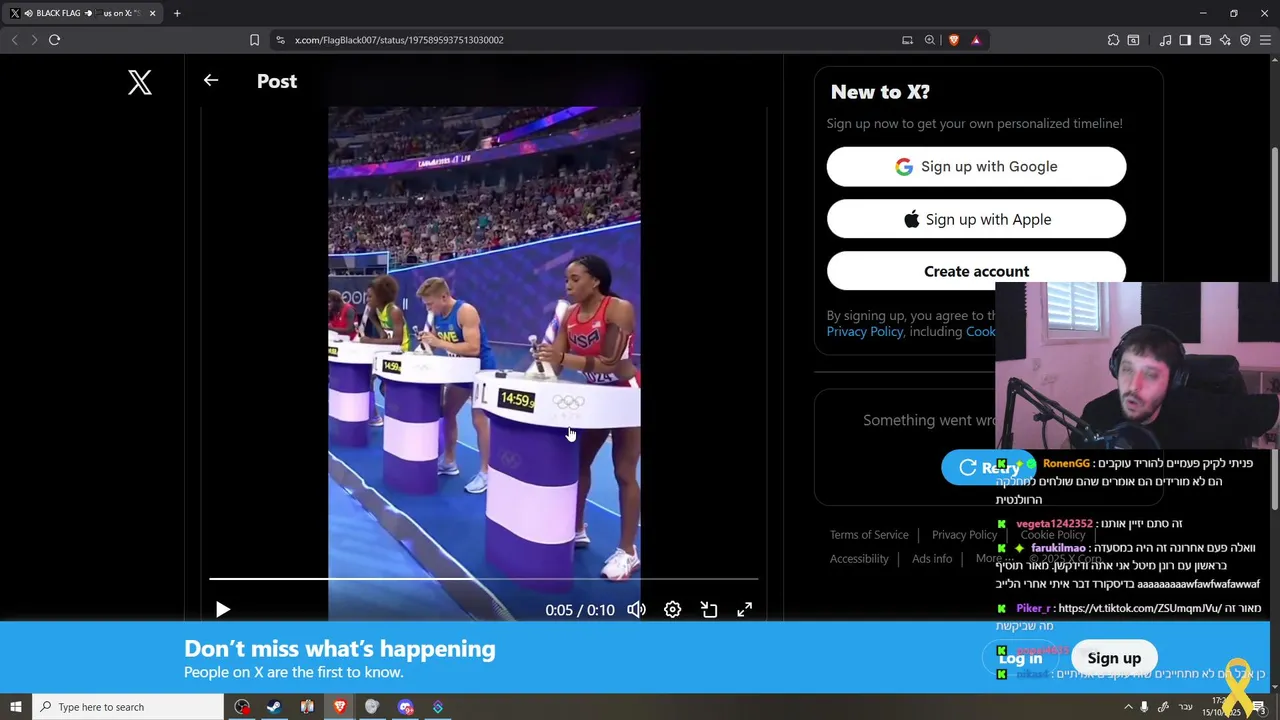Screen dimensions: 1280x720
Task: Mute the video sound
Action: point(636,609)
